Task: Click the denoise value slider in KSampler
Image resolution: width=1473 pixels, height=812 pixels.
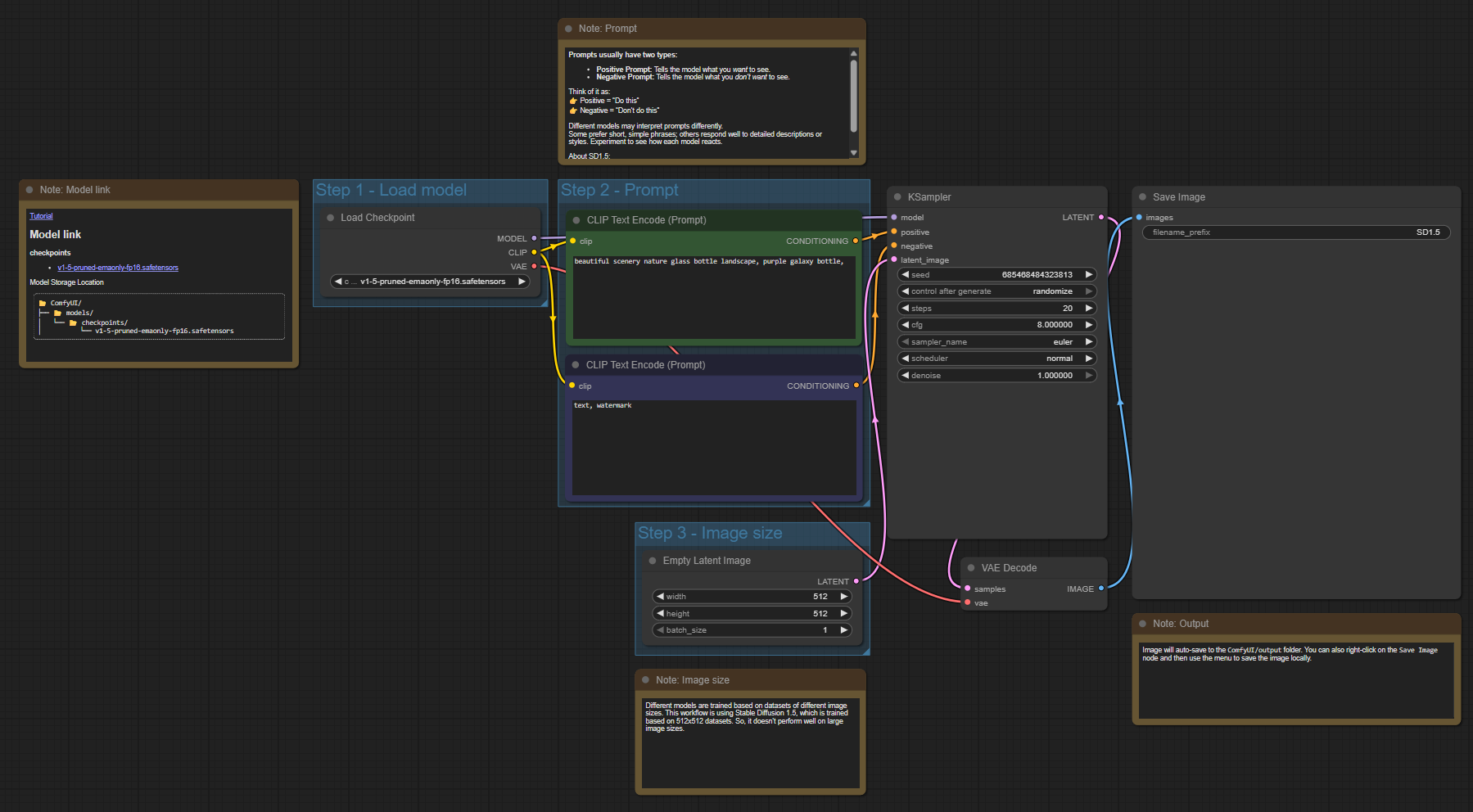Action: 996,376
